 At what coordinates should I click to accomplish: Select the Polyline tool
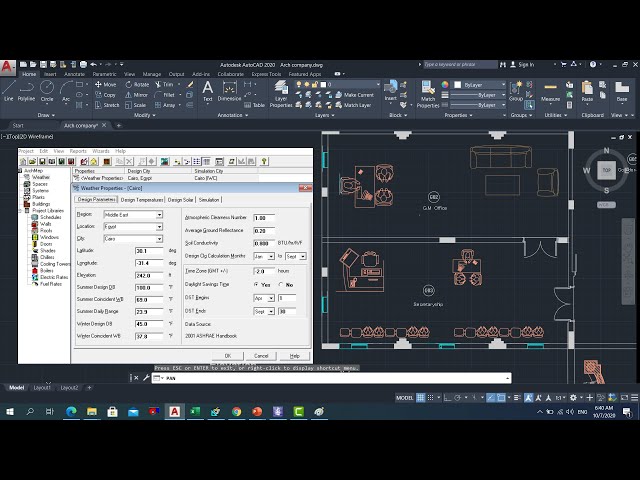[26, 91]
